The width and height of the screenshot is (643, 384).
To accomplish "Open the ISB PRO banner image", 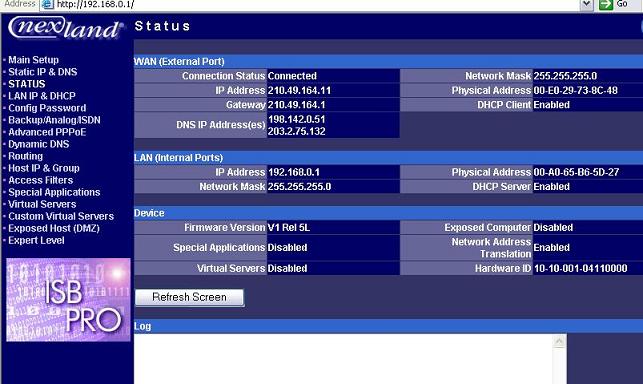I will (x=68, y=299).
